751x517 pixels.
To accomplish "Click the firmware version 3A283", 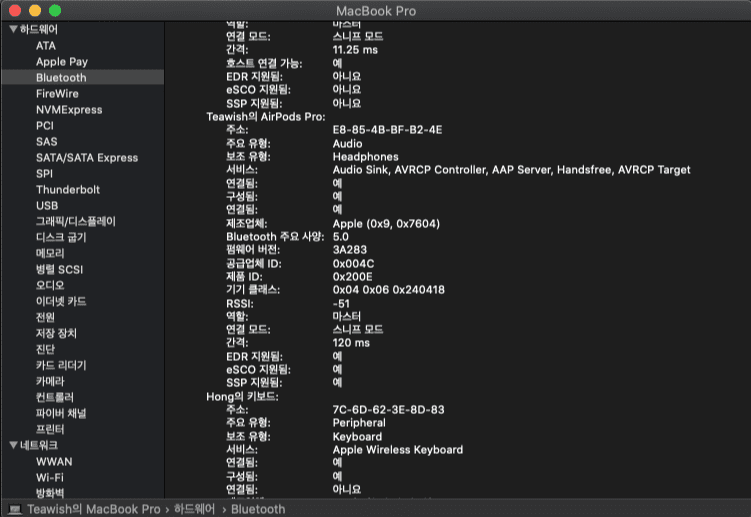I will [350, 250].
